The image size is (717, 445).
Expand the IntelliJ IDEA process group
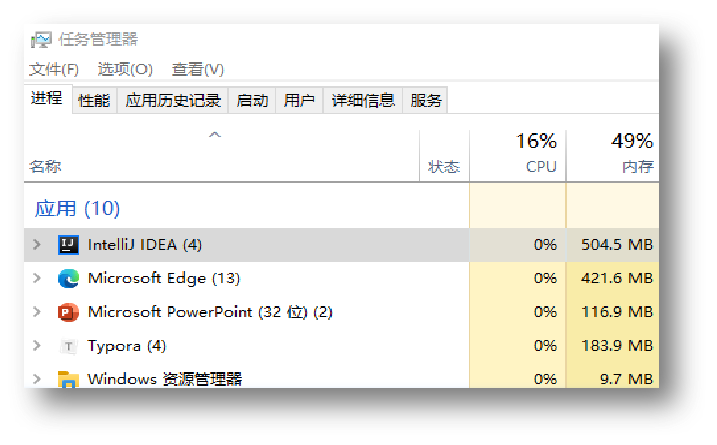[37, 244]
